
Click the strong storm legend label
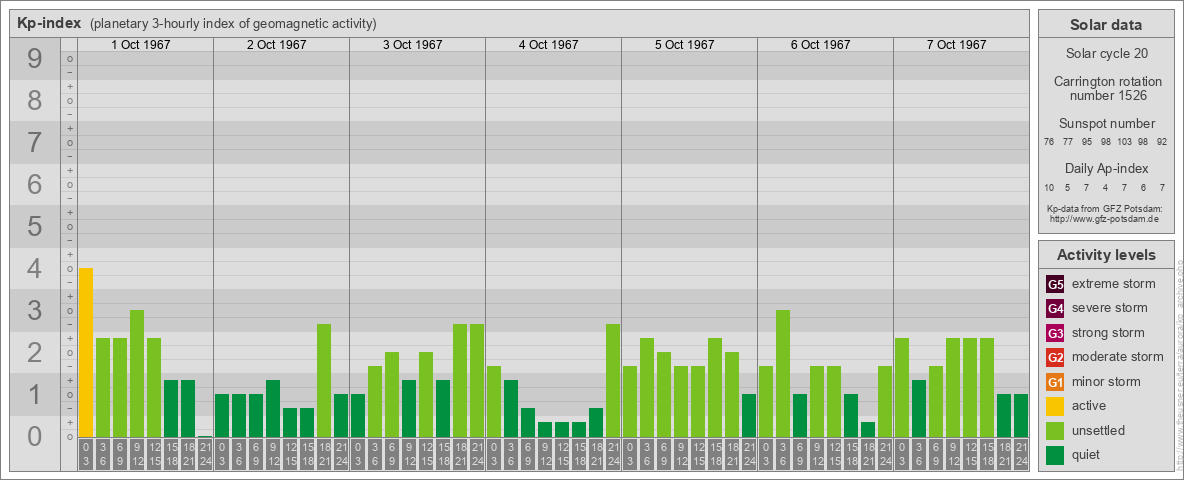click(x=1108, y=333)
